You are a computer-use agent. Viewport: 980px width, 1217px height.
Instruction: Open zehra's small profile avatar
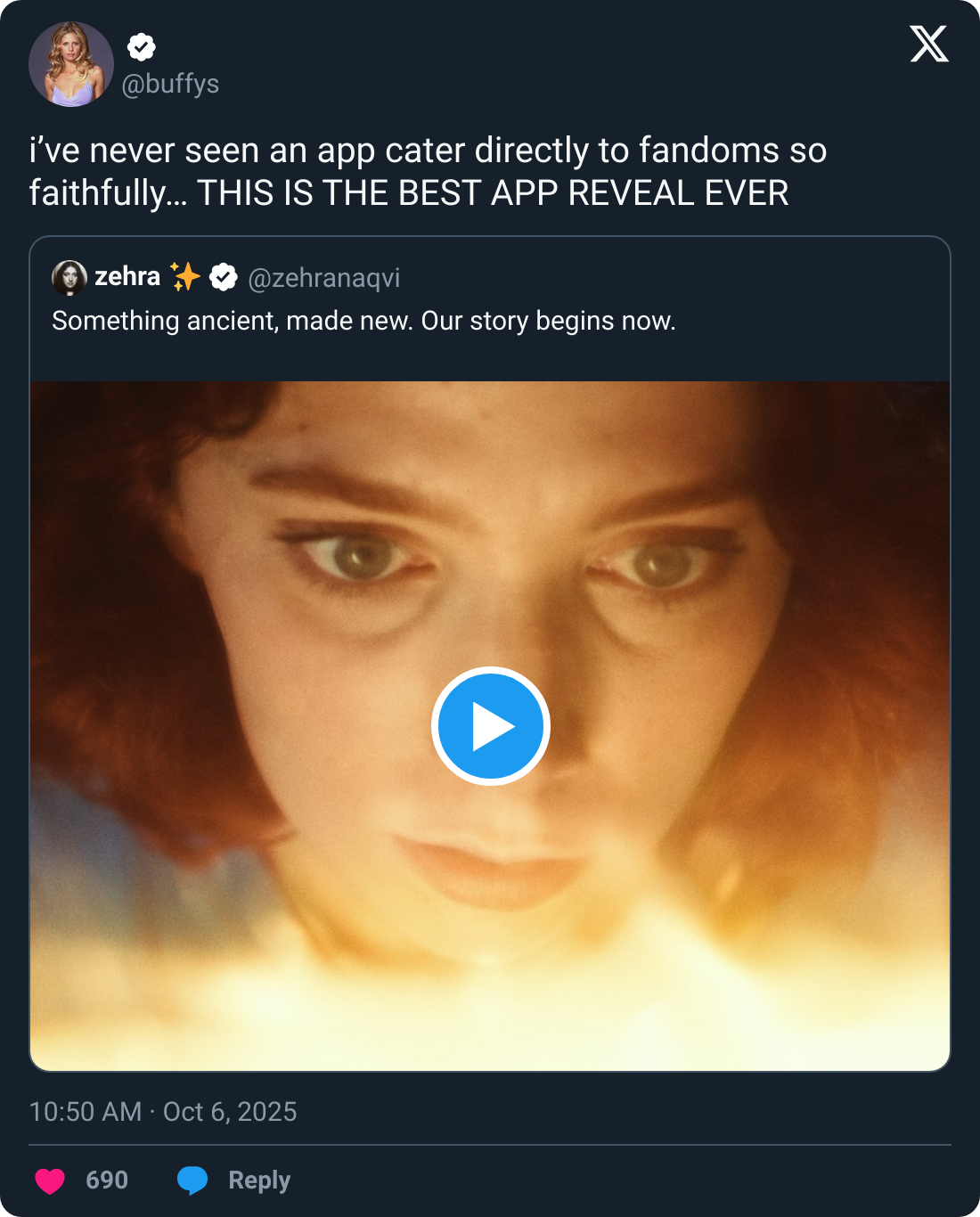(69, 278)
